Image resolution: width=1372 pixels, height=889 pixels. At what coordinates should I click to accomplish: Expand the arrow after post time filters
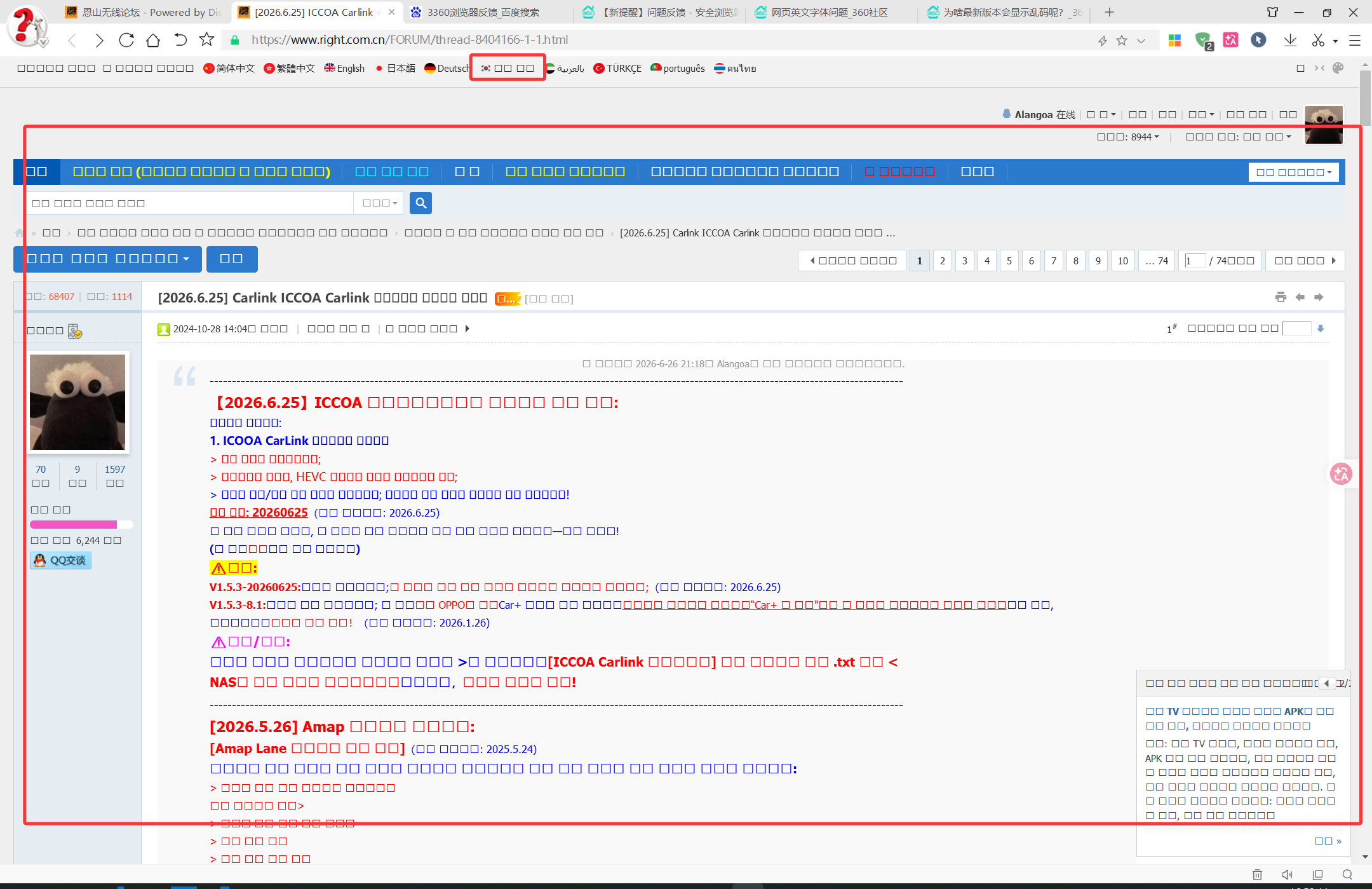click(x=467, y=329)
